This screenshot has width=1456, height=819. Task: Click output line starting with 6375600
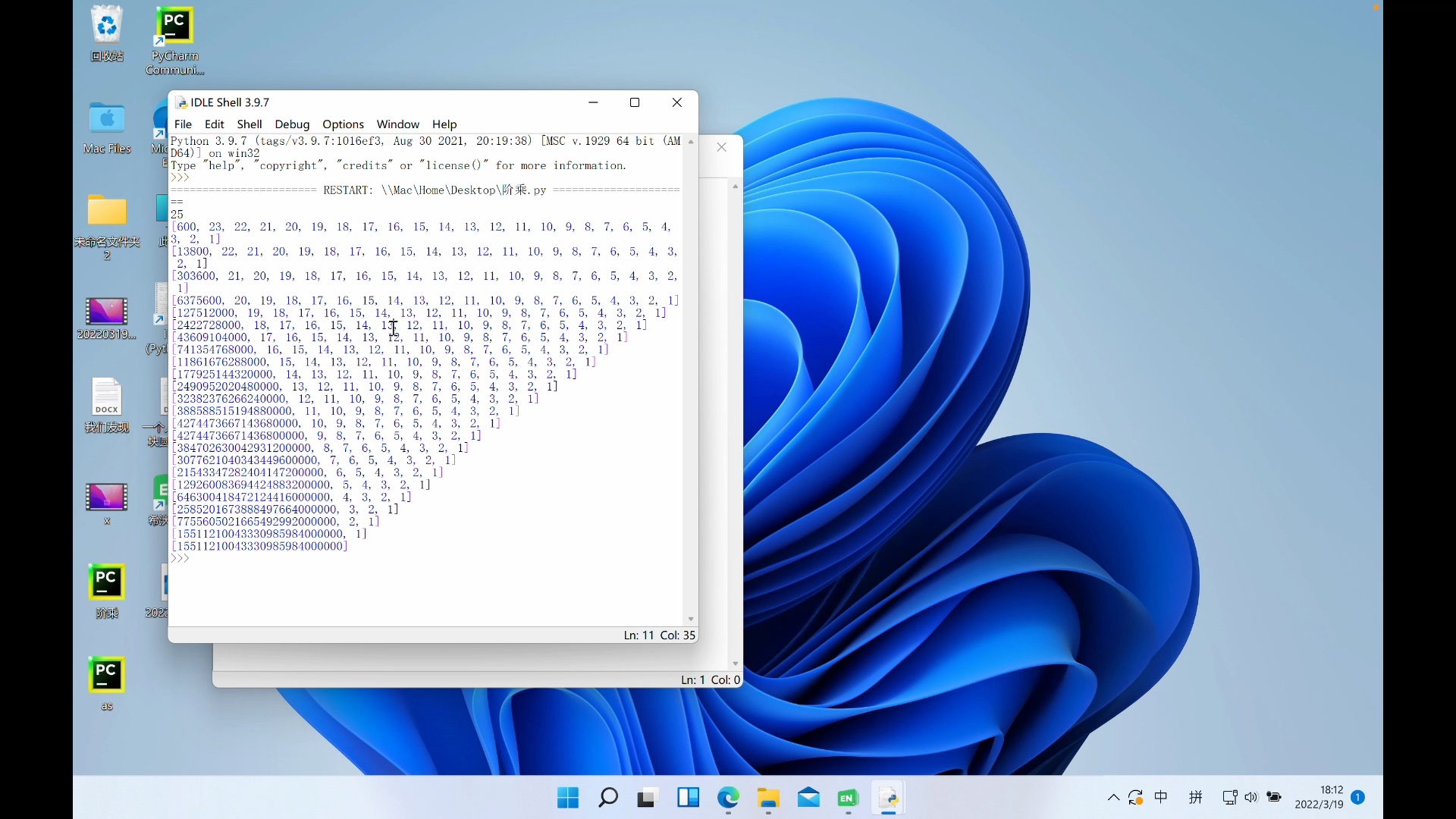[425, 301]
